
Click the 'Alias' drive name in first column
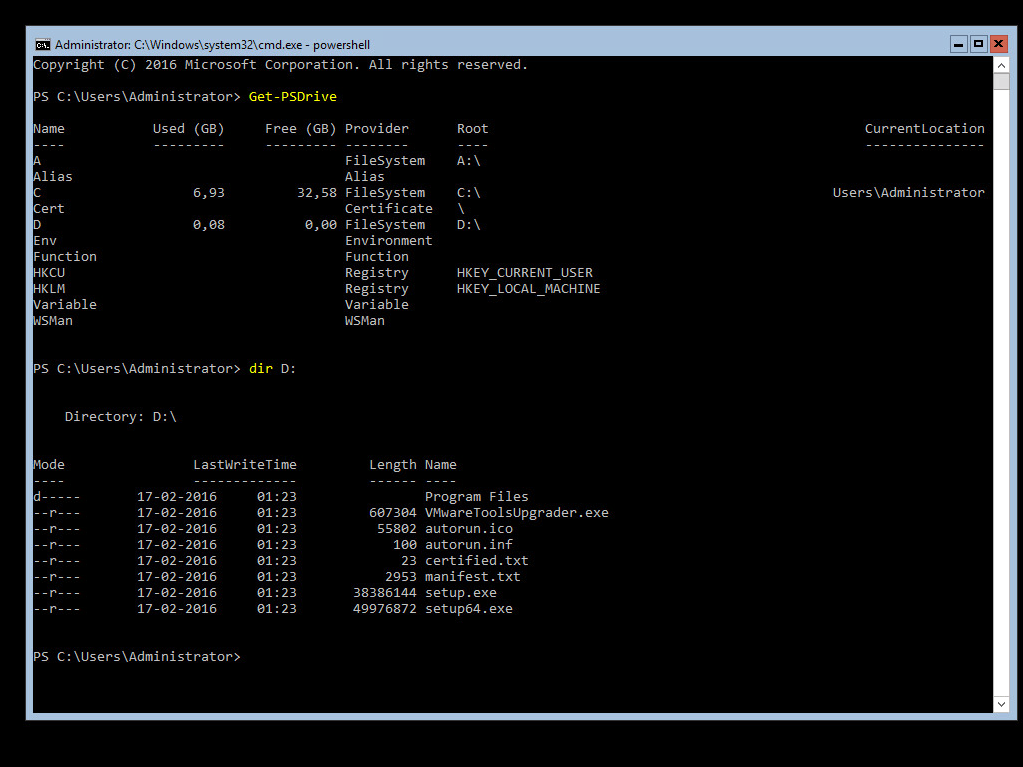point(53,177)
